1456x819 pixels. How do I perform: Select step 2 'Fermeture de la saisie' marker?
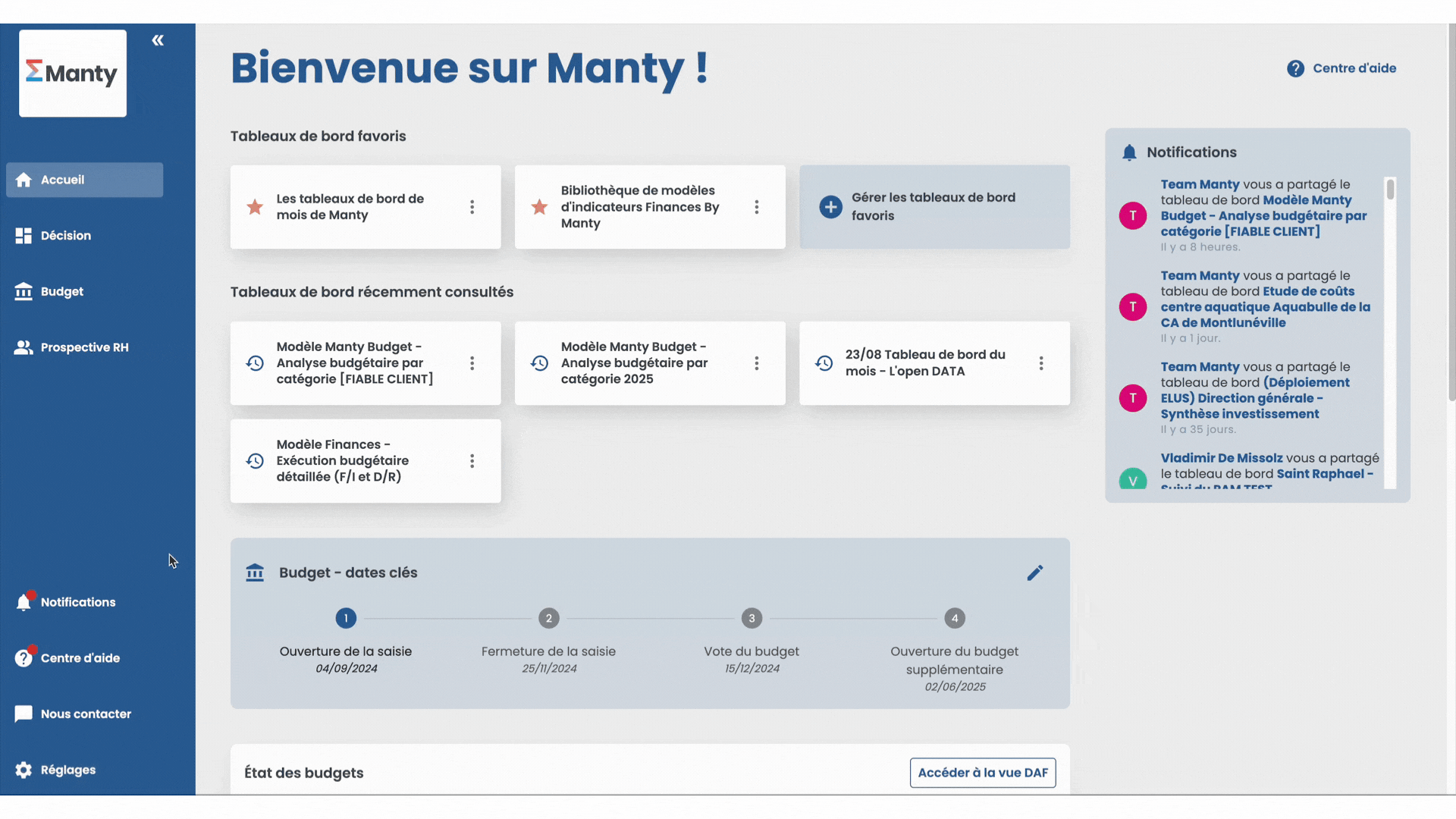pos(549,618)
